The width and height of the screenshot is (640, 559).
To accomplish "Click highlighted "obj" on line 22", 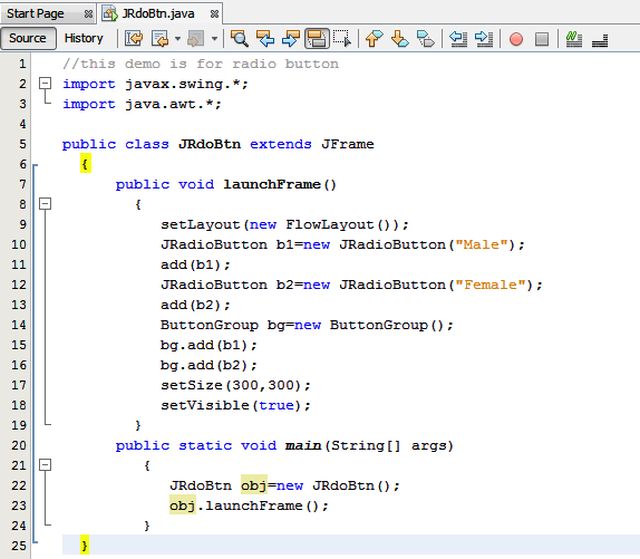I will 254,485.
